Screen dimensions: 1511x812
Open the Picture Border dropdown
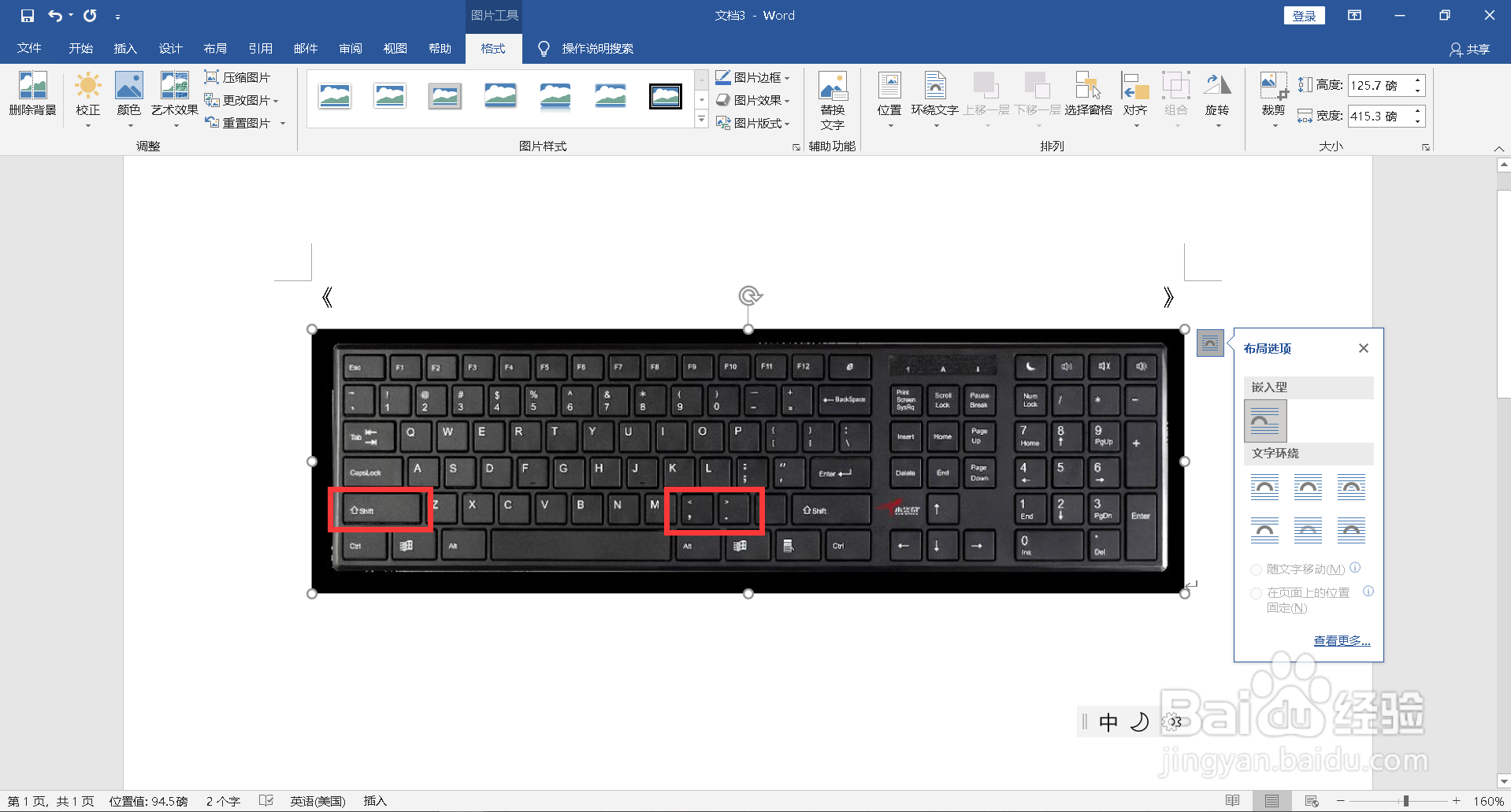pos(752,76)
